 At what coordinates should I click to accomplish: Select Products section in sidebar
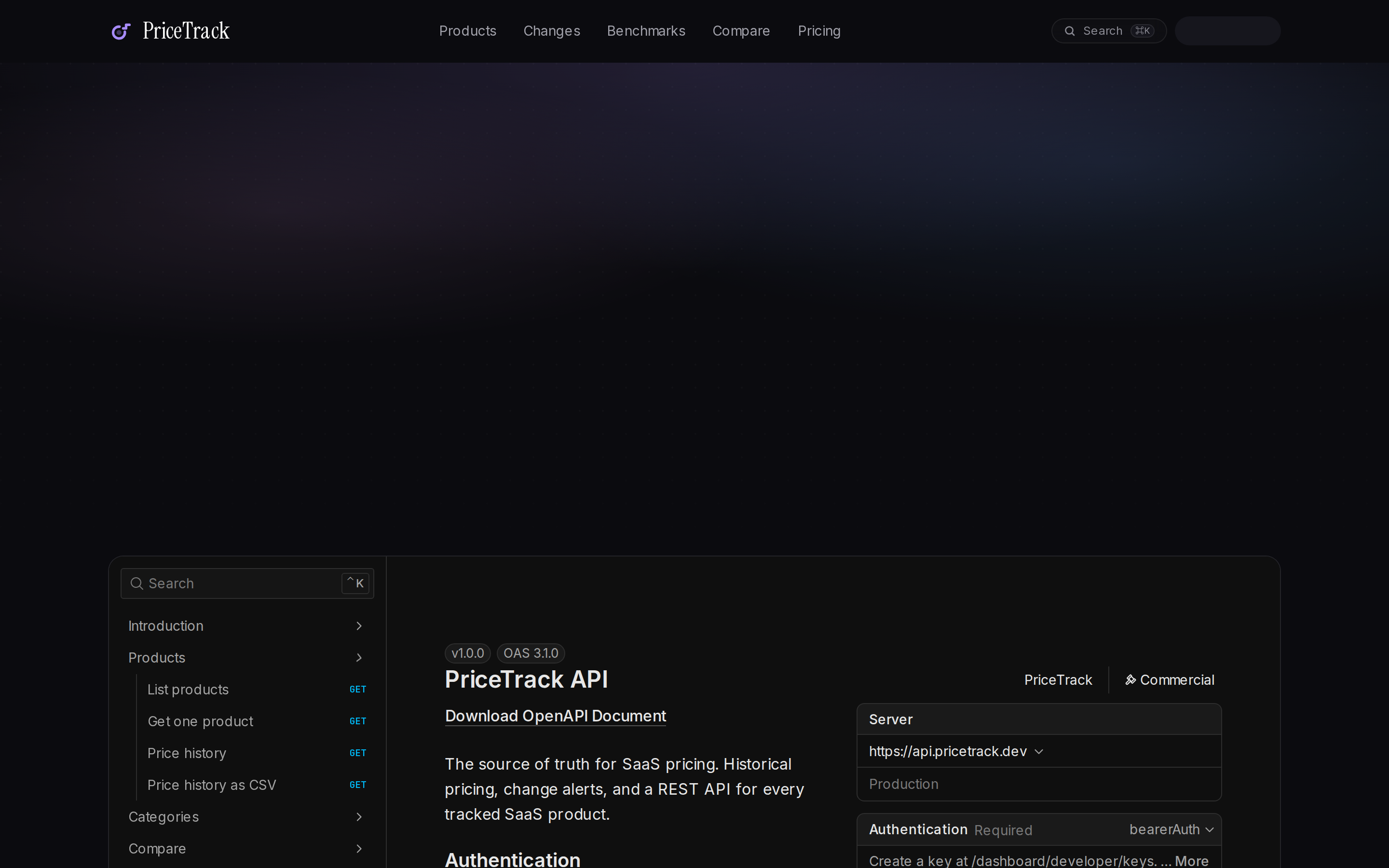pyautogui.click(x=157, y=657)
